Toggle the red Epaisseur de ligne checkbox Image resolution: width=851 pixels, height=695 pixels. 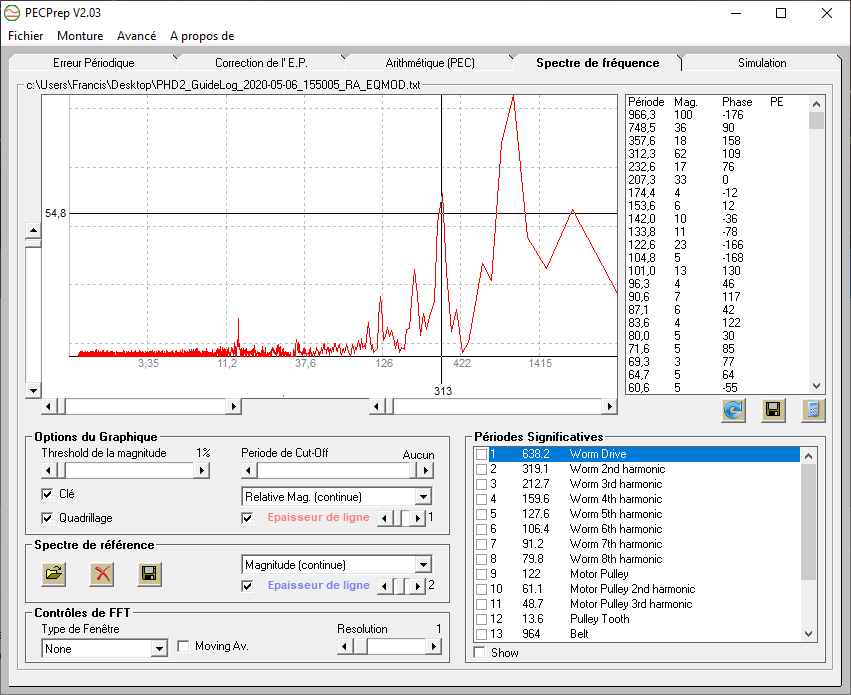click(x=247, y=518)
